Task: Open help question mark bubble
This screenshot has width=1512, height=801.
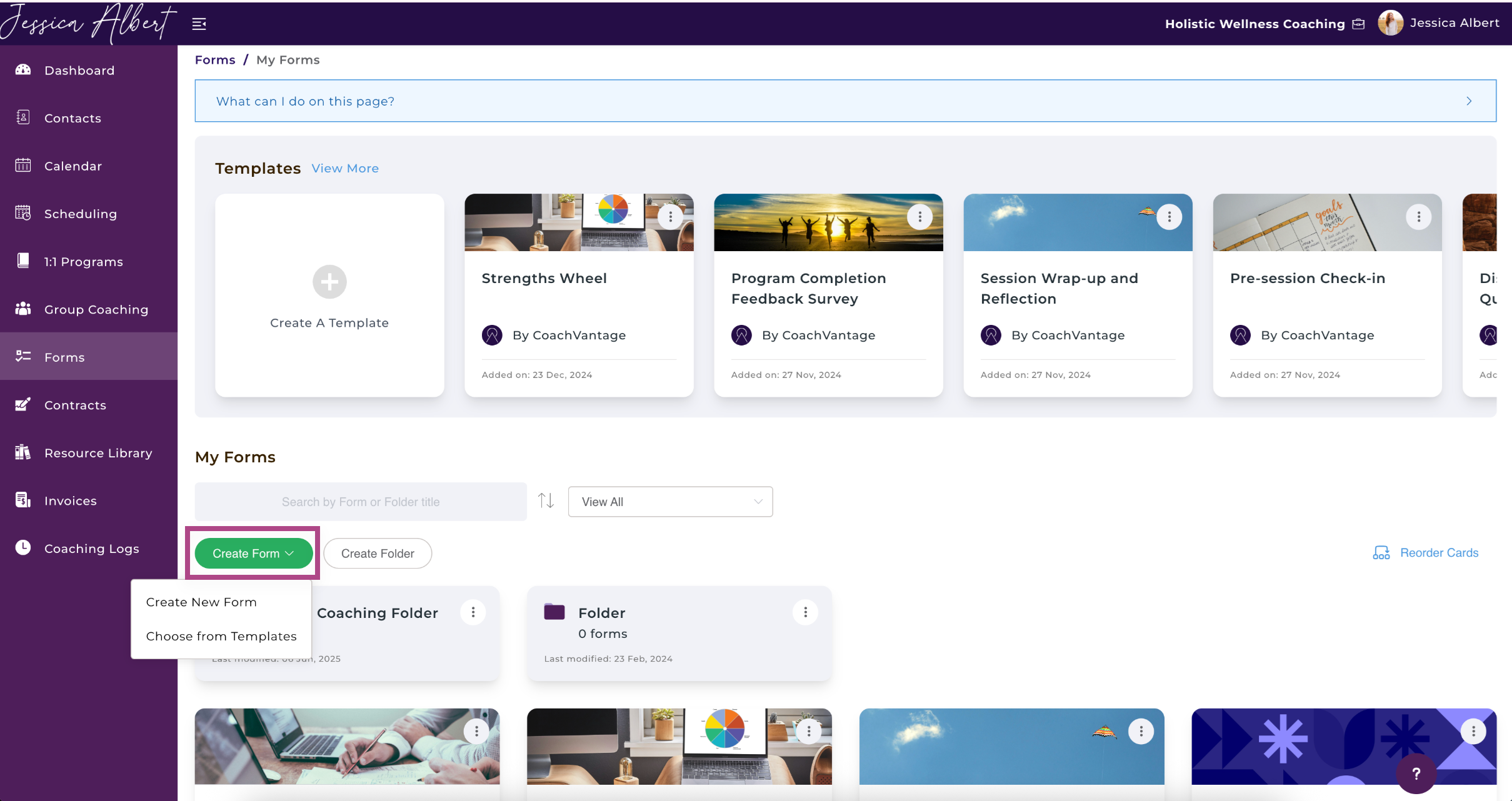Action: pyautogui.click(x=1416, y=774)
